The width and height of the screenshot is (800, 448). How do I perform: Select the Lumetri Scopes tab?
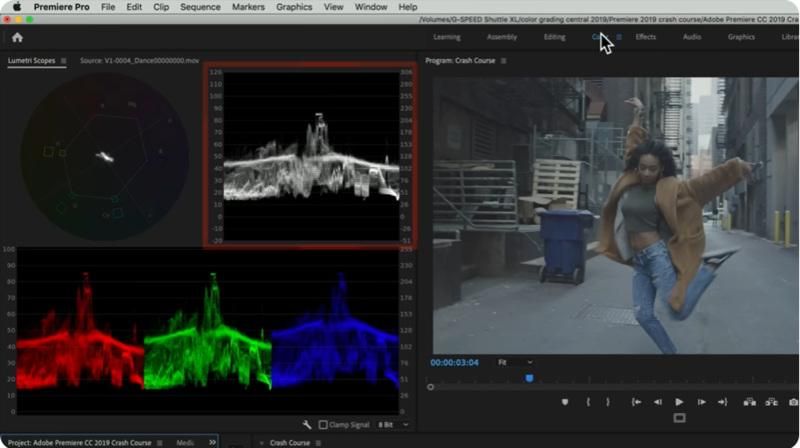[31, 61]
